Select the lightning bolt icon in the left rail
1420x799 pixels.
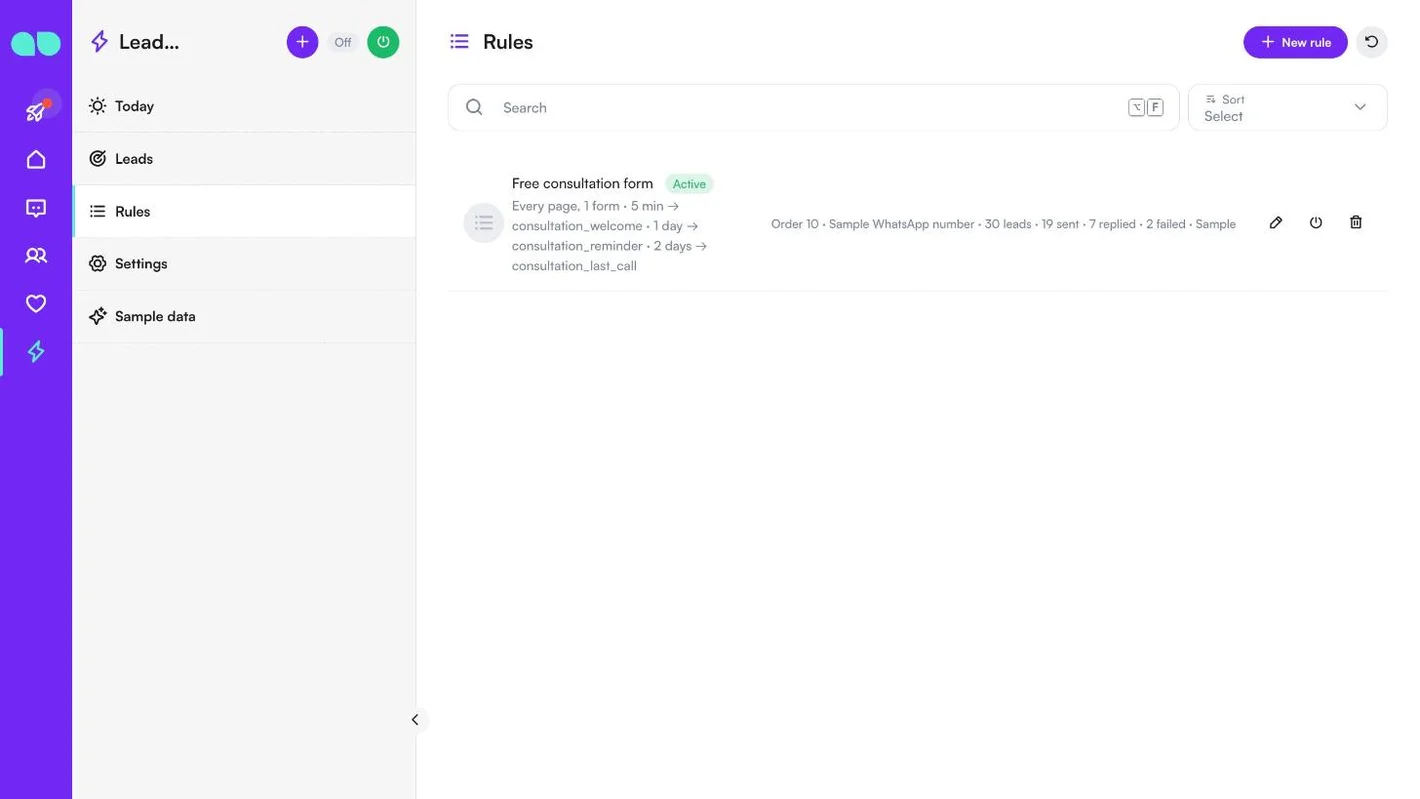click(x=36, y=352)
